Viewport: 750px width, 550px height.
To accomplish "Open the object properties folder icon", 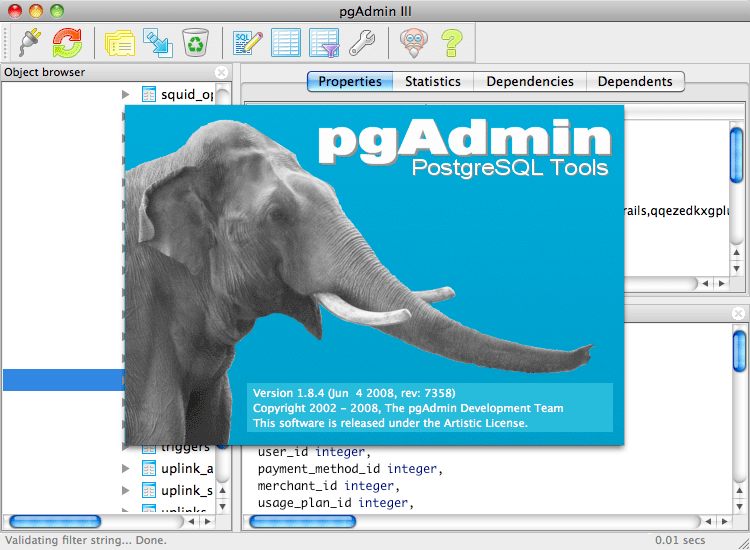I will click(120, 43).
